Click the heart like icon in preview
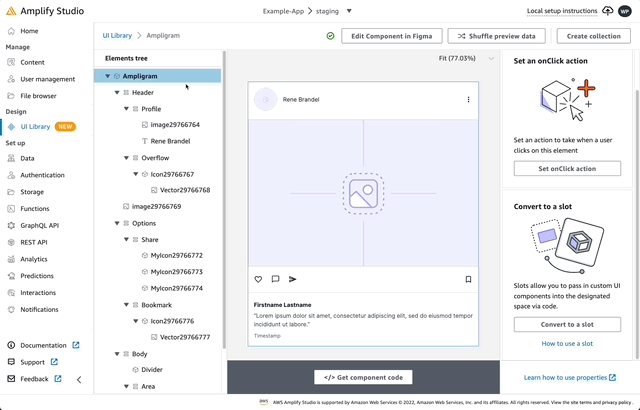 point(258,279)
